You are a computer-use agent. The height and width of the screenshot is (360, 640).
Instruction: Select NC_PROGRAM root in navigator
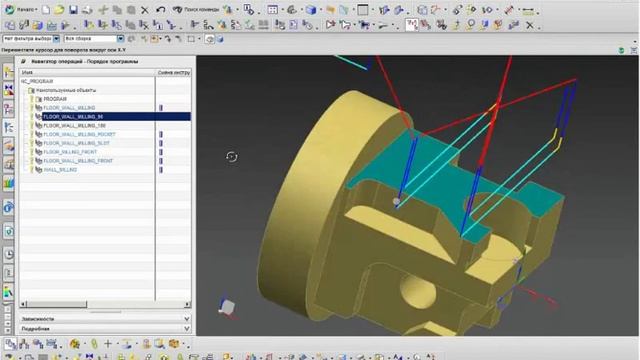pos(37,81)
